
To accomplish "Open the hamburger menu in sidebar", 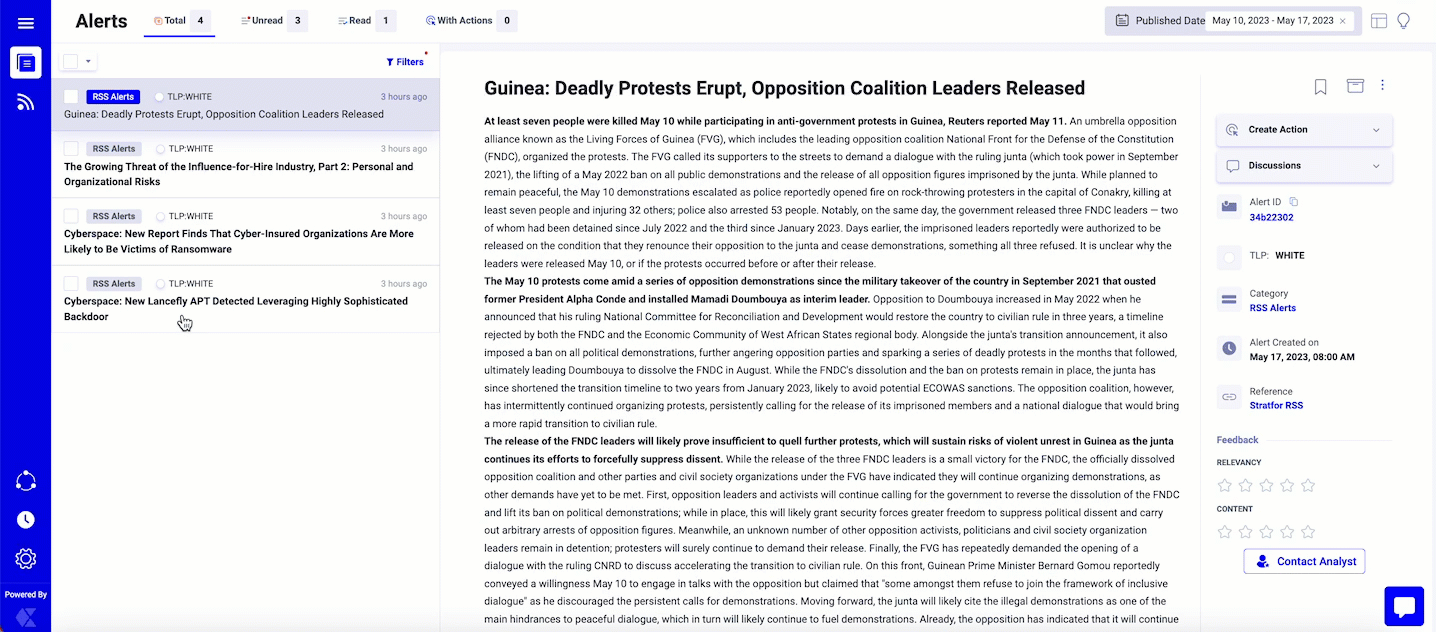I will click(x=26, y=23).
